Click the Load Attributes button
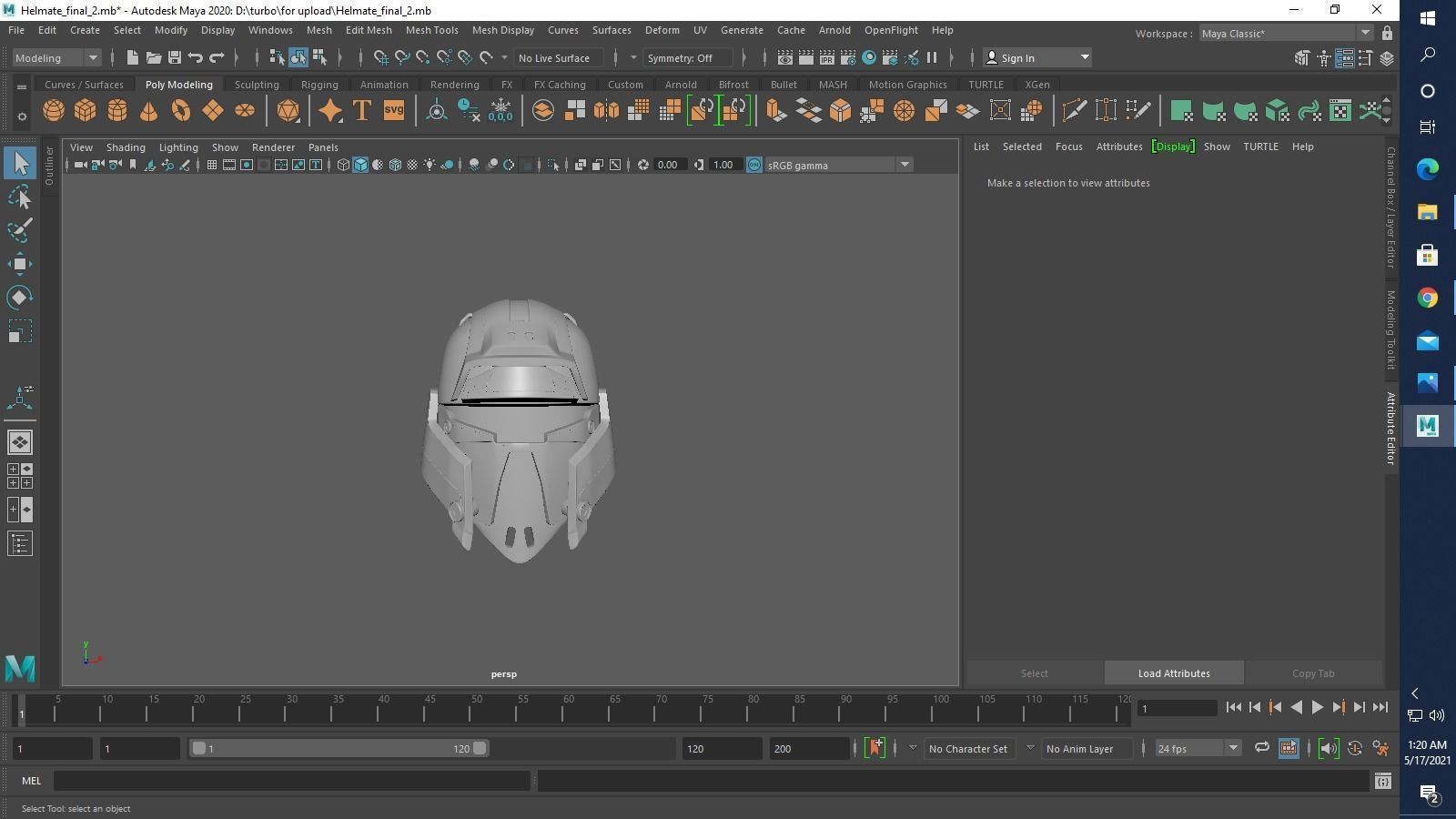The width and height of the screenshot is (1456, 819). point(1174,673)
